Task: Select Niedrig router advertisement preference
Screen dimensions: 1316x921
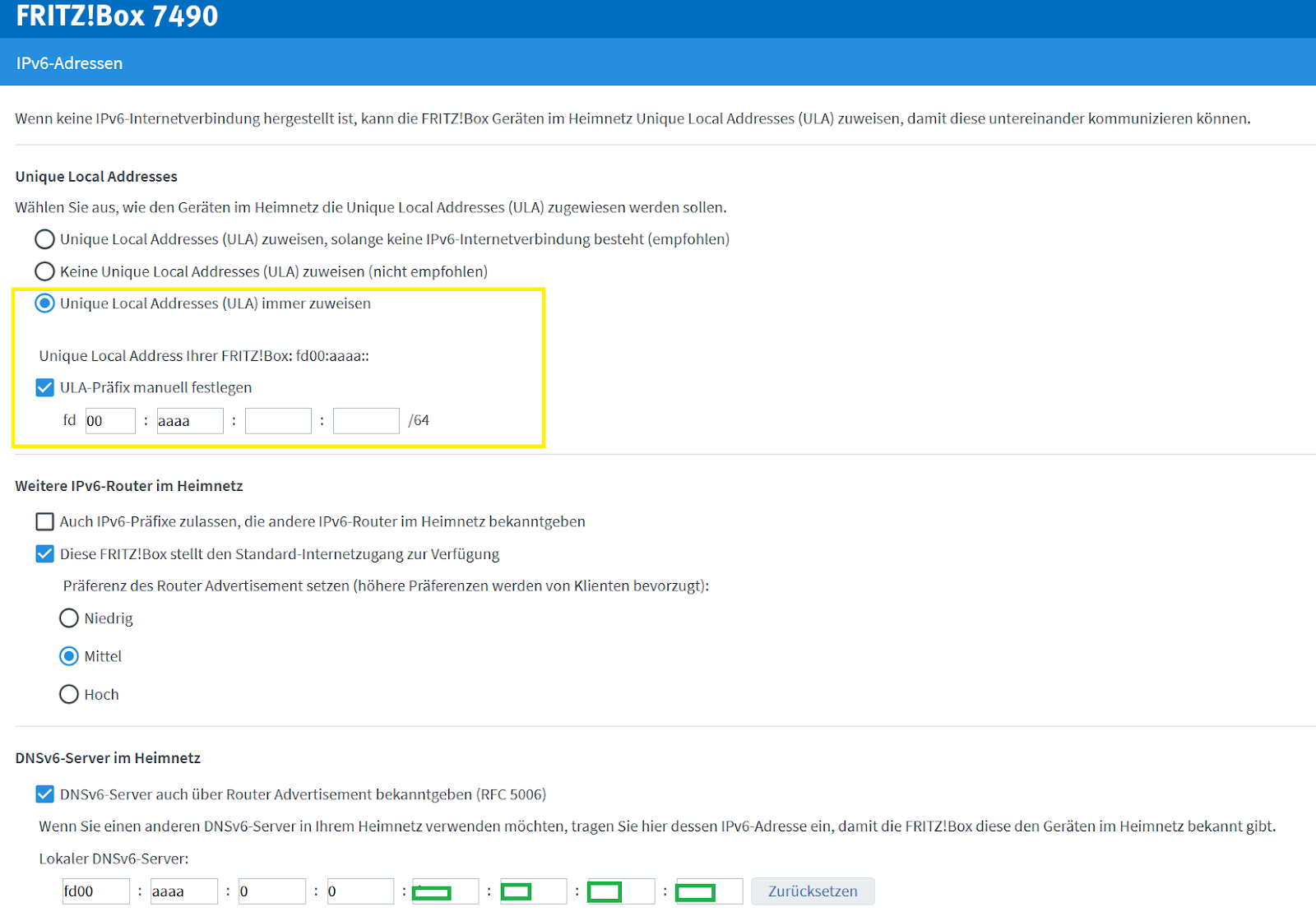Action: [69, 618]
